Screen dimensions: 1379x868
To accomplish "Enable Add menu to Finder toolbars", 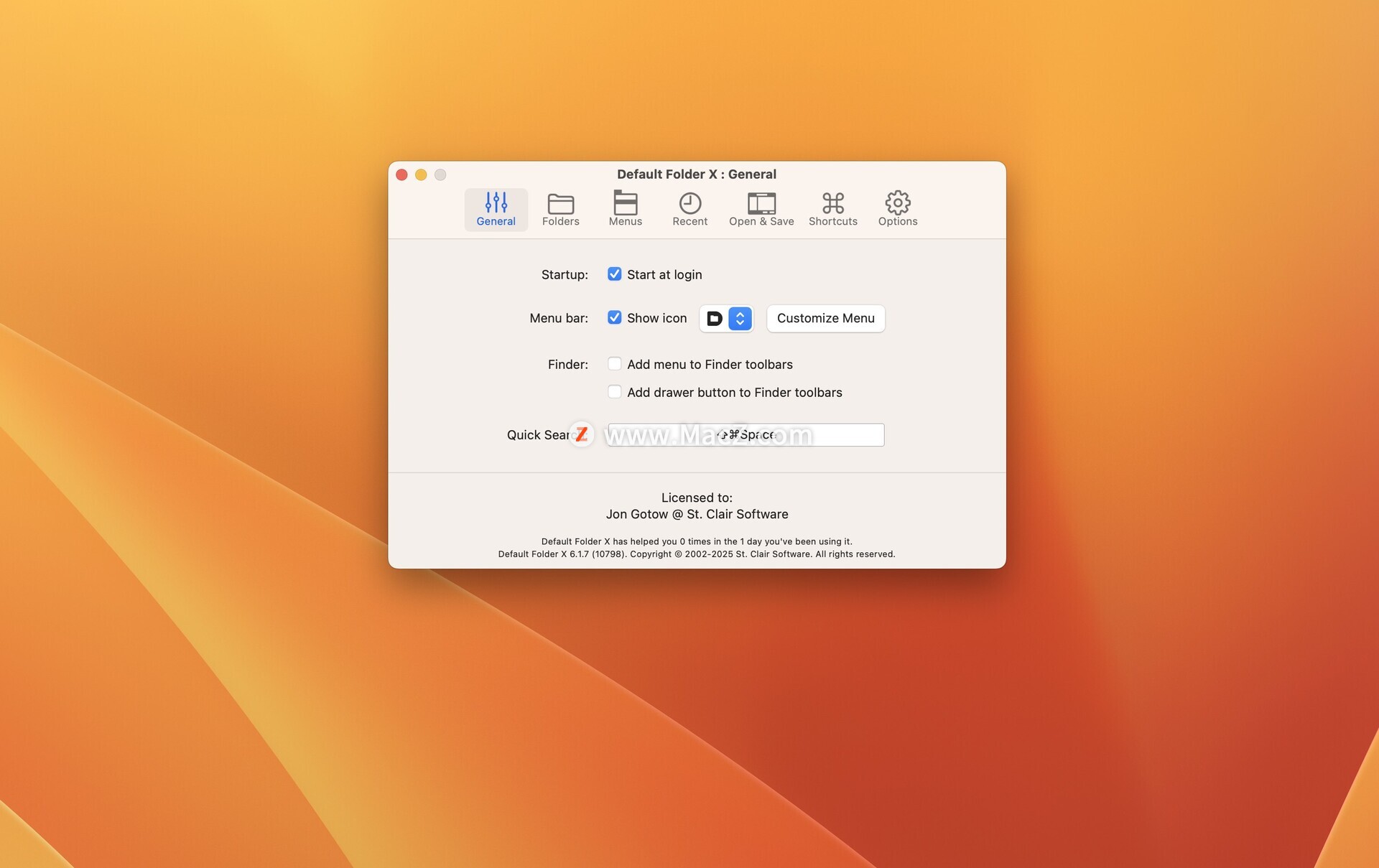I will click(x=614, y=364).
